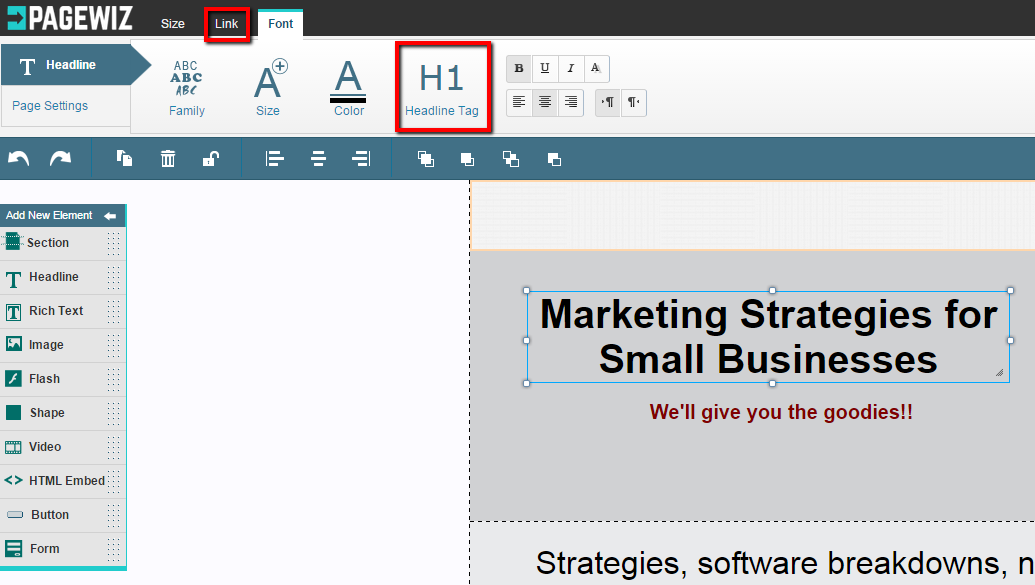Switch to the Link tab
This screenshot has height=585, width=1035.
coord(227,23)
